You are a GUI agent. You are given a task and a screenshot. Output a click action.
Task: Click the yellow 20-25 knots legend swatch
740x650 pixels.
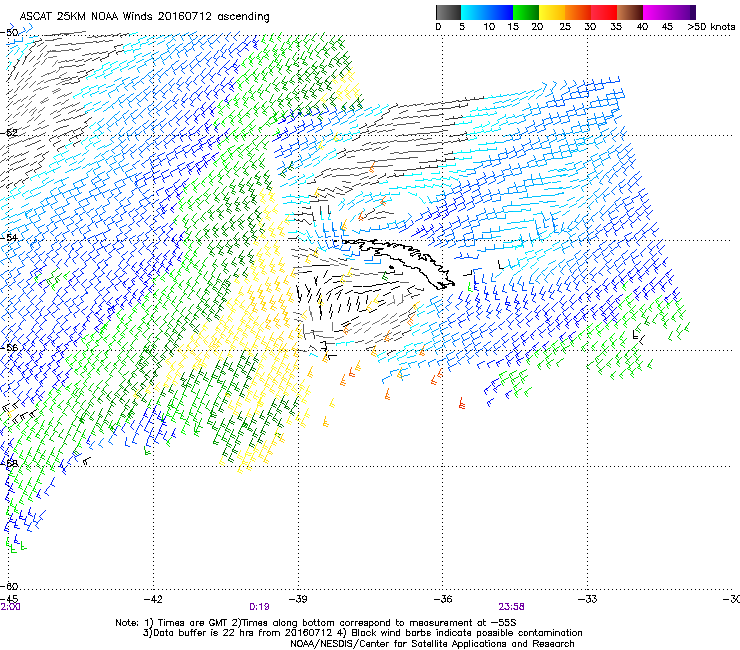[552, 12]
